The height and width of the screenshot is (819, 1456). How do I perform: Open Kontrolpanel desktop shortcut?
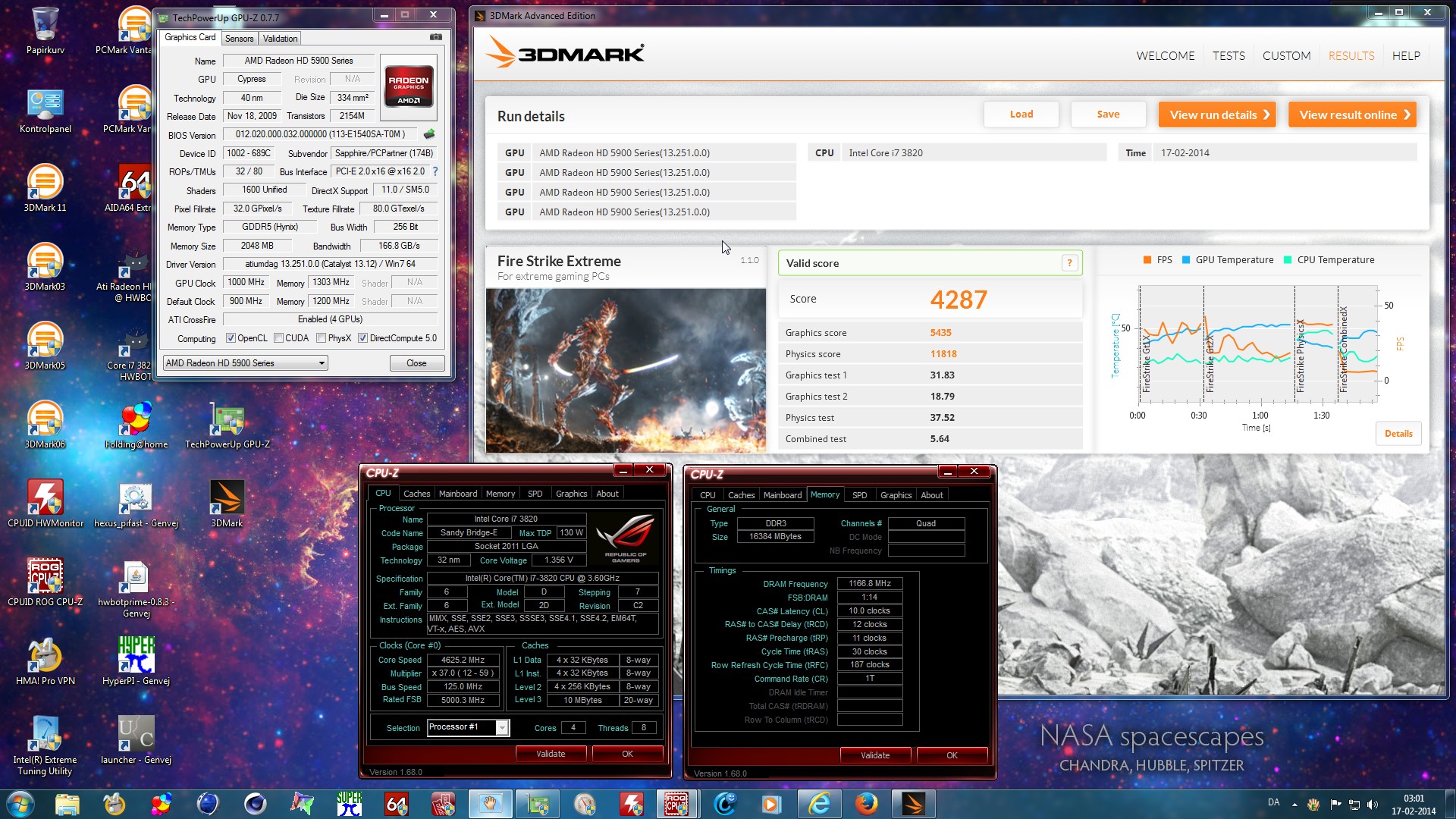(x=45, y=111)
